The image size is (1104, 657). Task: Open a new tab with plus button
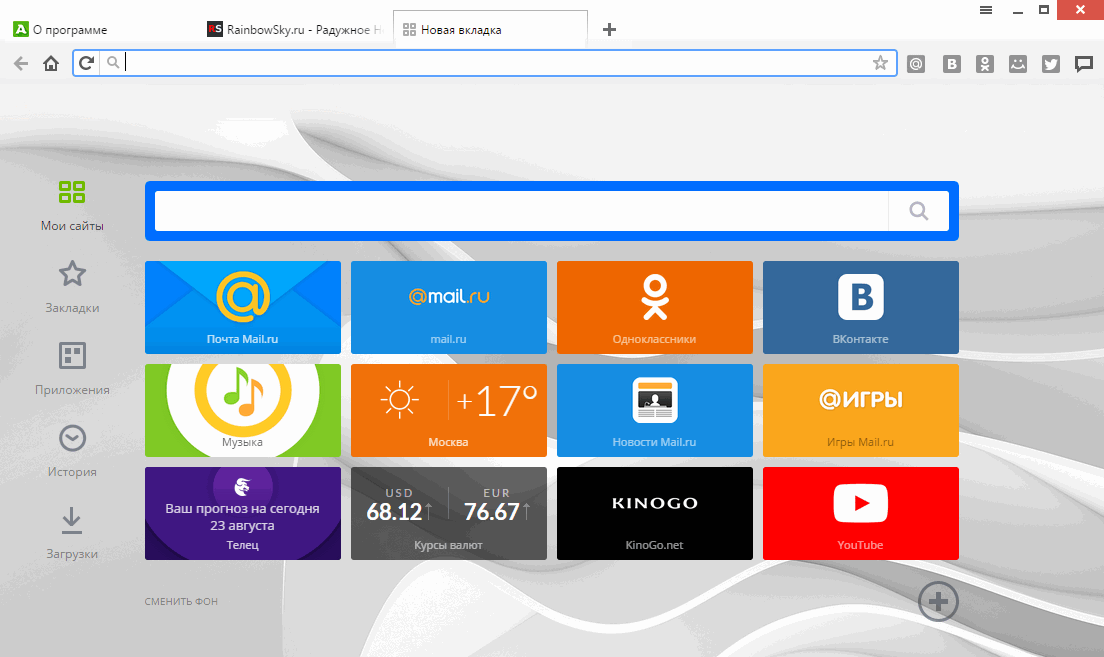[x=609, y=29]
